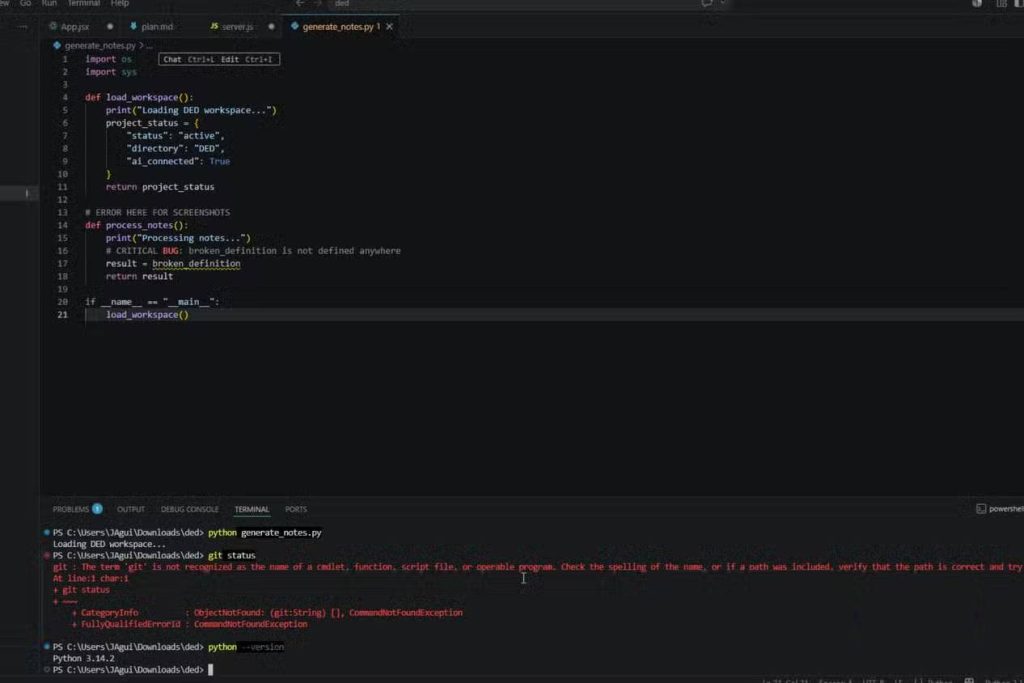Click the markdown icon on plan.md tab
Viewport: 1024px width, 683px height.
pyautogui.click(x=133, y=26)
